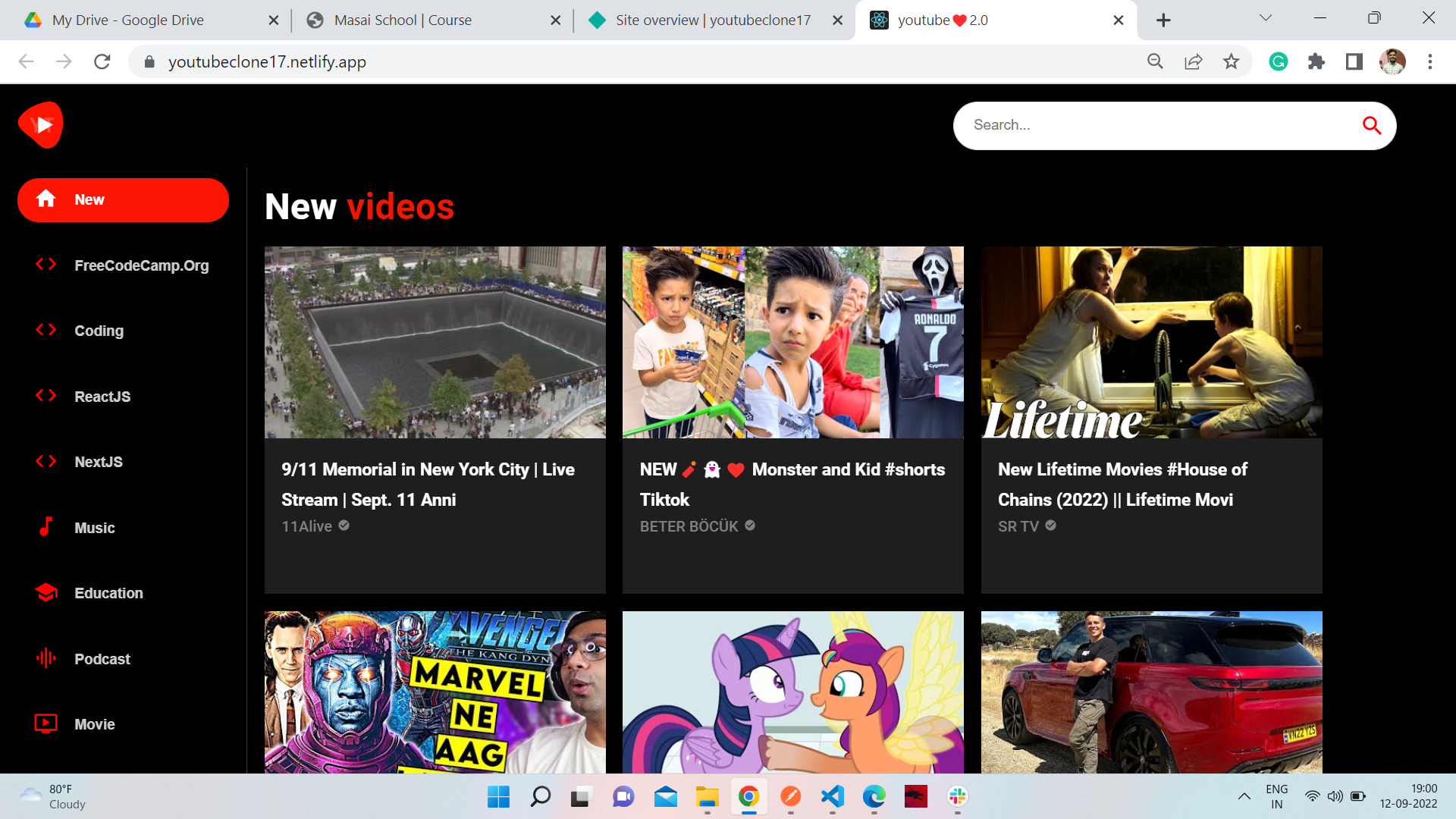Open the My Little Pony video thumbnail
This screenshot has width=1456, height=819.
pos(793,692)
